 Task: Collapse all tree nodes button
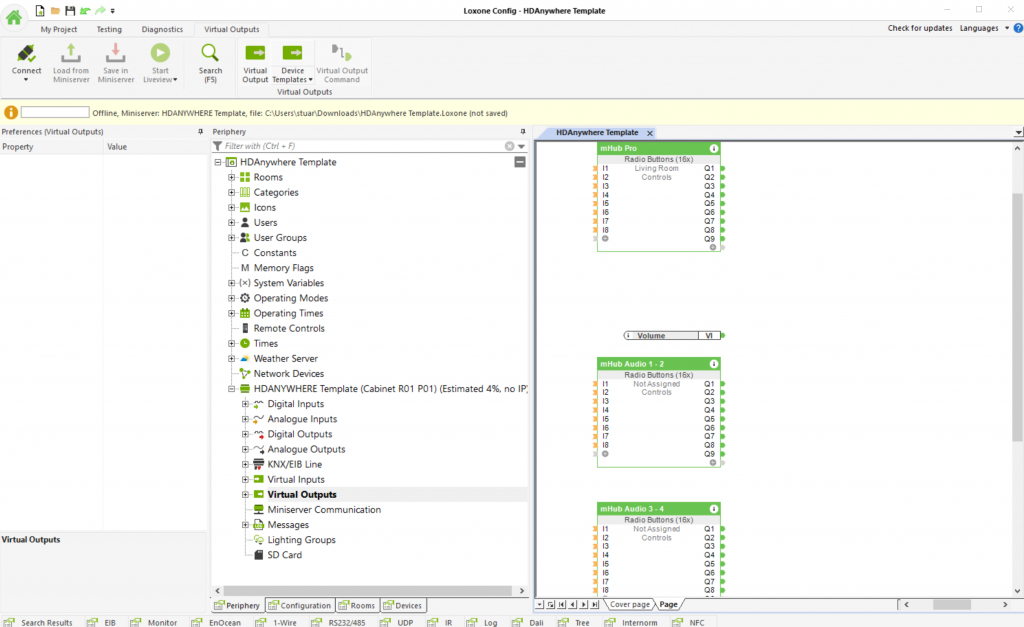520,162
